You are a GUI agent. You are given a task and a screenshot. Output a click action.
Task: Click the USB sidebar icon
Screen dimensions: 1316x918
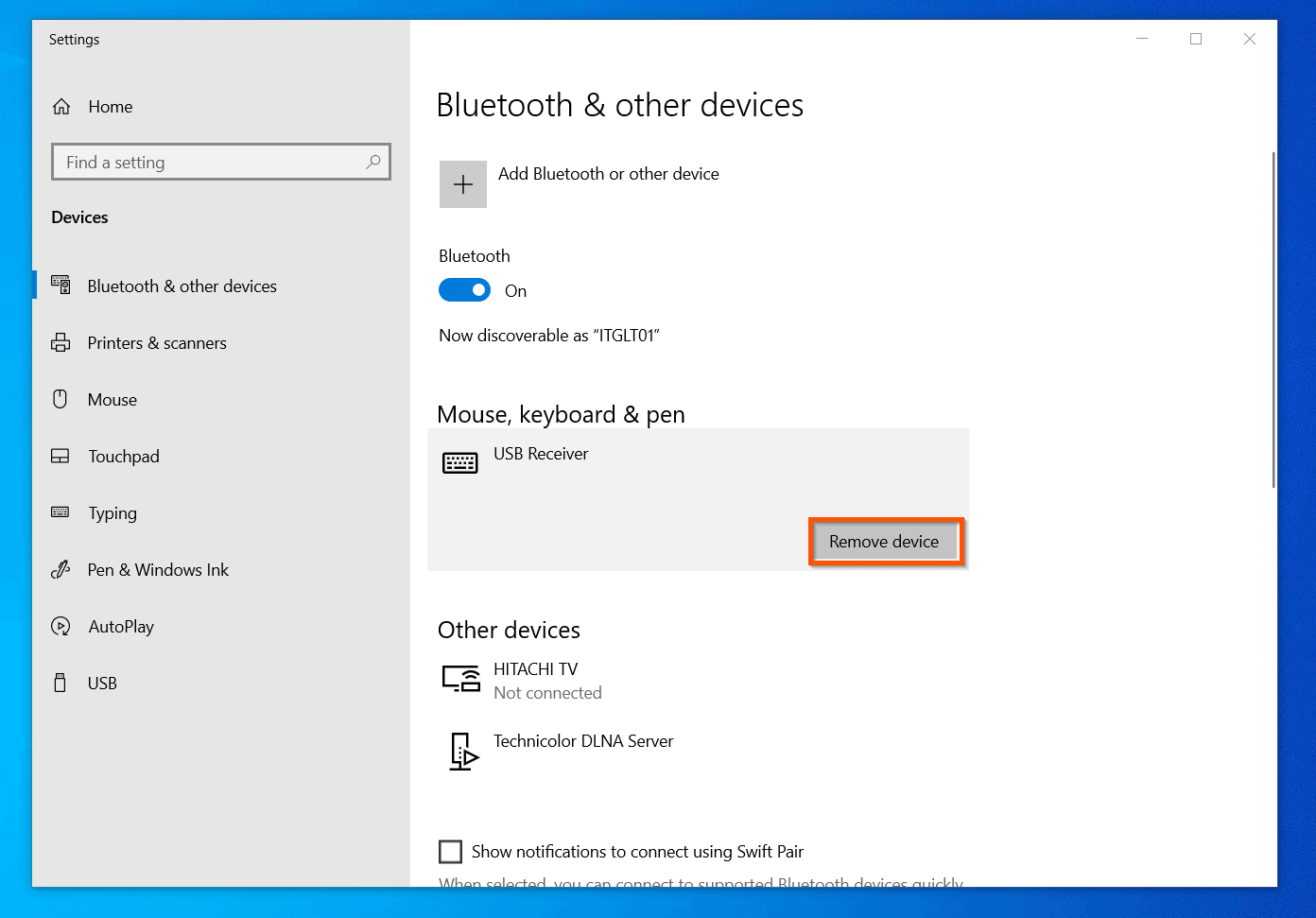tap(61, 683)
